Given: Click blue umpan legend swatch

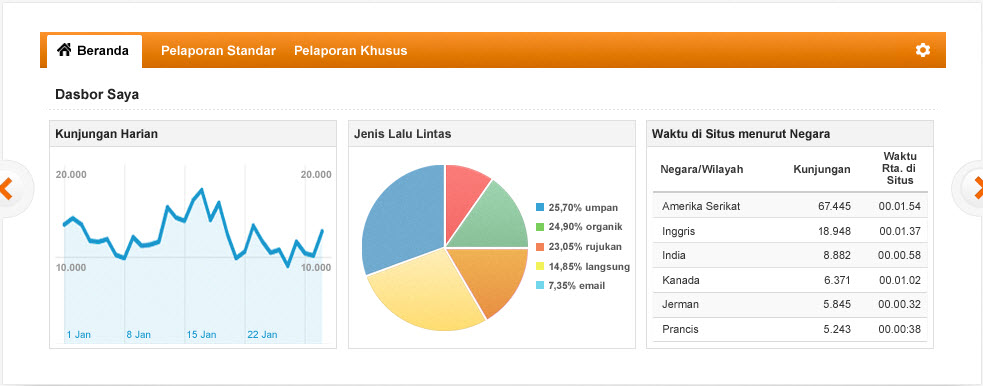Looking at the screenshot, I should pyautogui.click(x=540, y=207).
